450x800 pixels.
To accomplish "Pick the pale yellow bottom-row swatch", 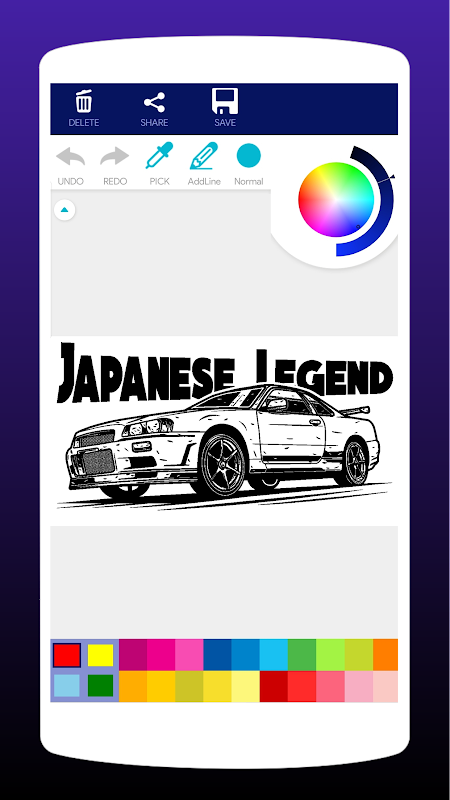I will click(245, 686).
